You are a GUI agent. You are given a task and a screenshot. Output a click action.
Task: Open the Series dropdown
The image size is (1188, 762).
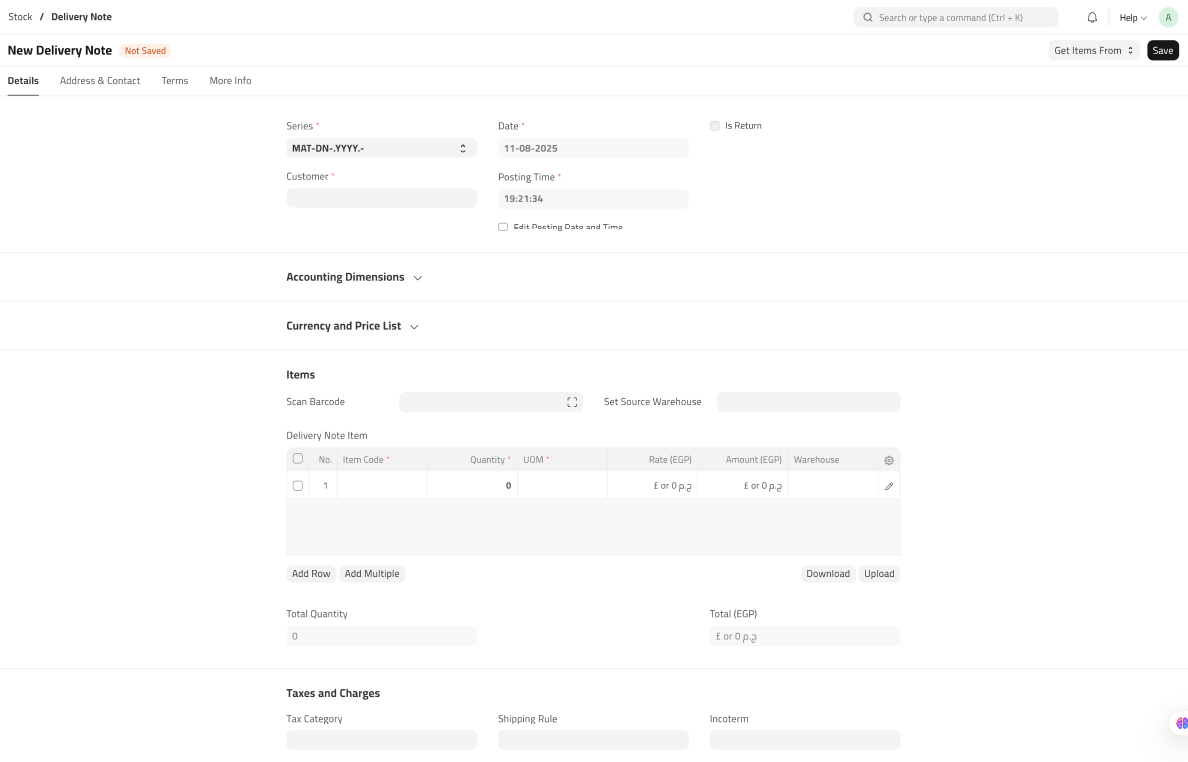381,148
